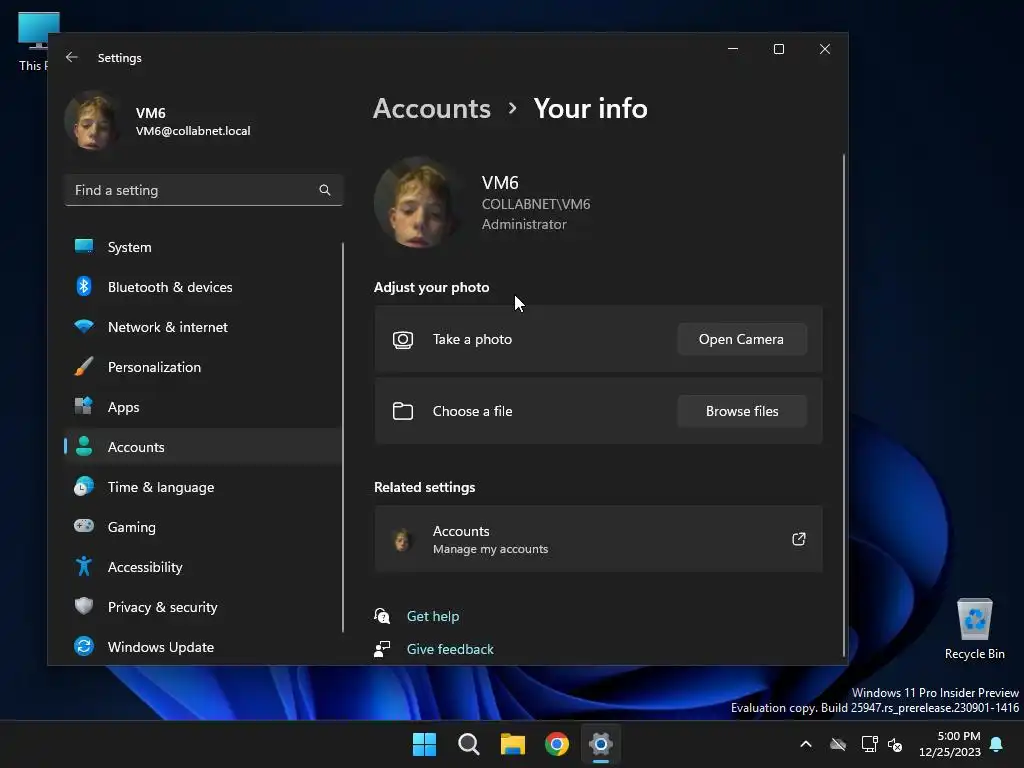Click the Accessibility figure icon
This screenshot has width=1024, height=768.
click(84, 566)
